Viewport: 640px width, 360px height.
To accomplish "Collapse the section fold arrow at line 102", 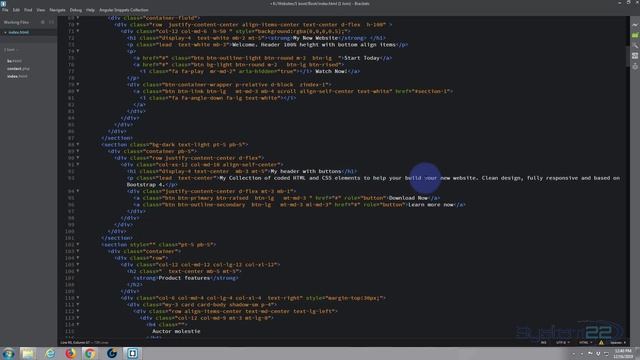I will (78, 244).
